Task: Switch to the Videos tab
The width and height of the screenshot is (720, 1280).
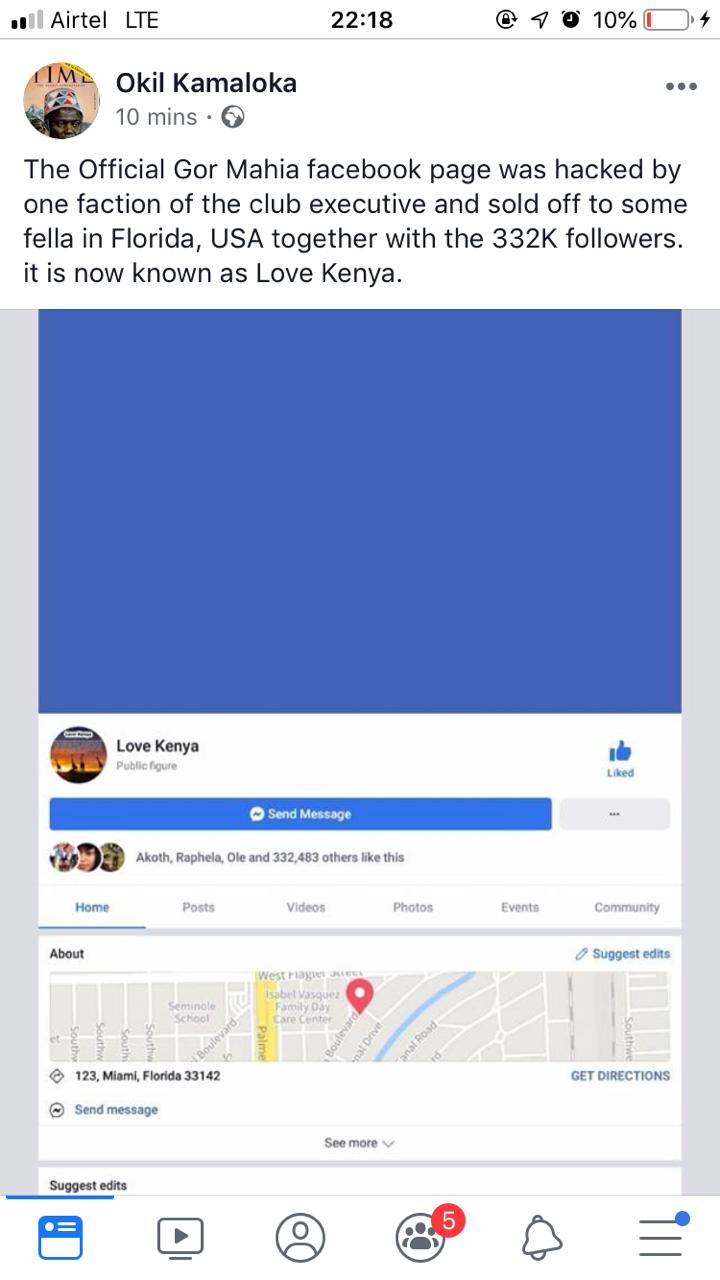Action: [306, 907]
